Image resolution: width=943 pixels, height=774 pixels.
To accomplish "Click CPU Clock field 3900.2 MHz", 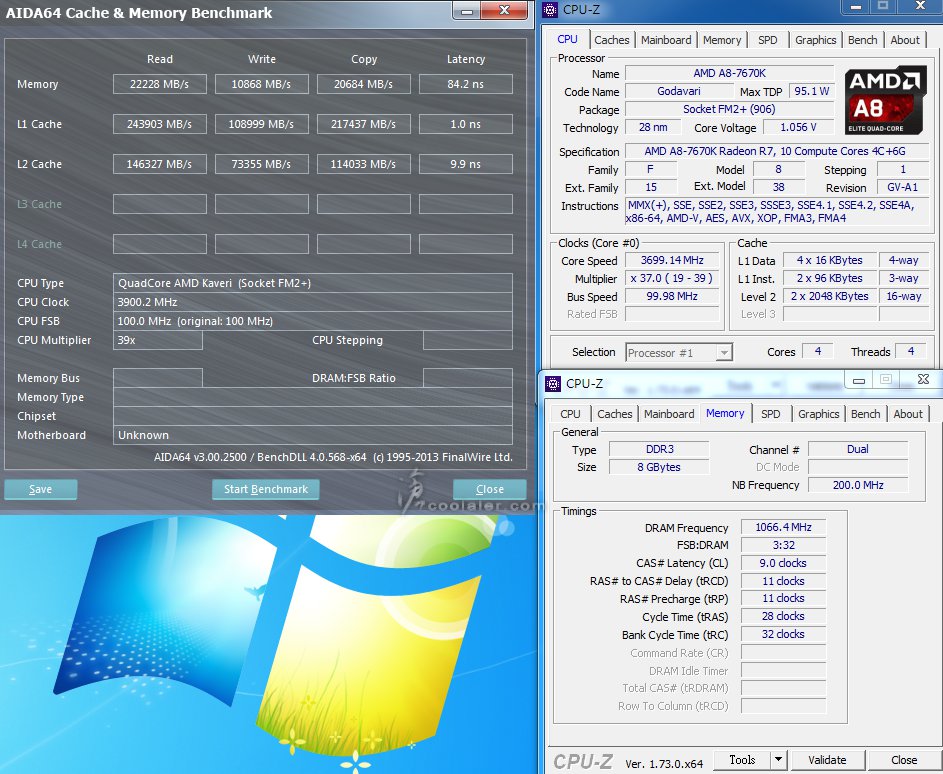I will pyautogui.click(x=313, y=302).
